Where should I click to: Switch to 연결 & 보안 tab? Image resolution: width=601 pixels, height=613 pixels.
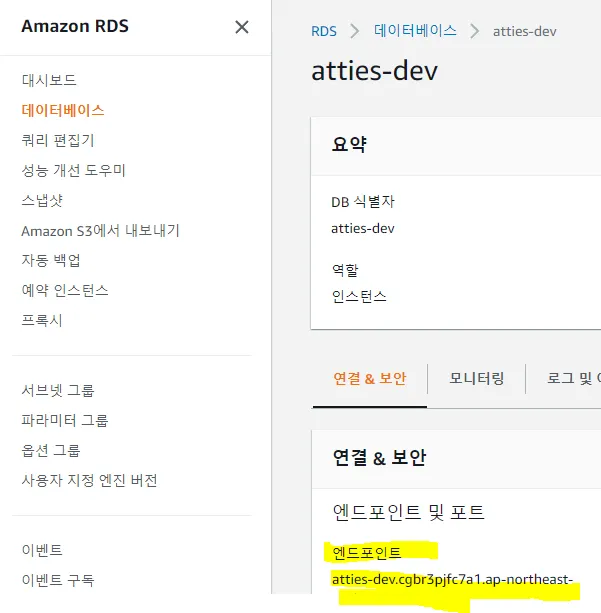370,379
